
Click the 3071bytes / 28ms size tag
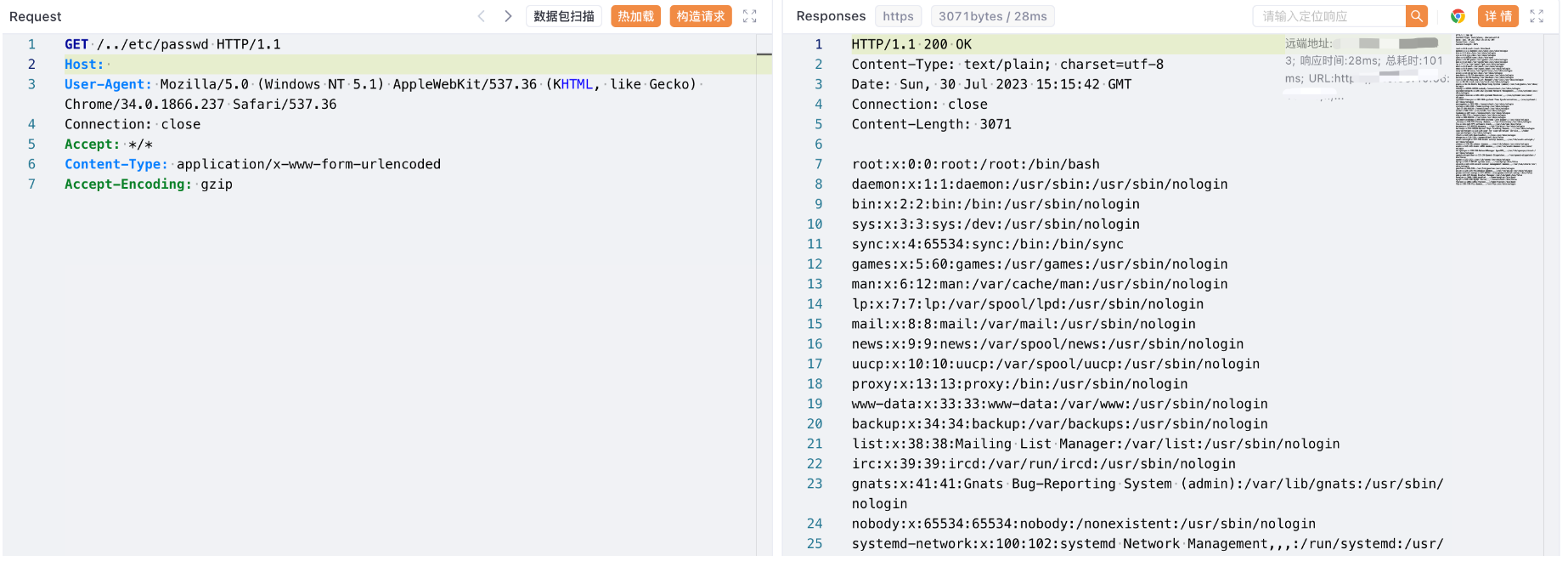coord(992,16)
